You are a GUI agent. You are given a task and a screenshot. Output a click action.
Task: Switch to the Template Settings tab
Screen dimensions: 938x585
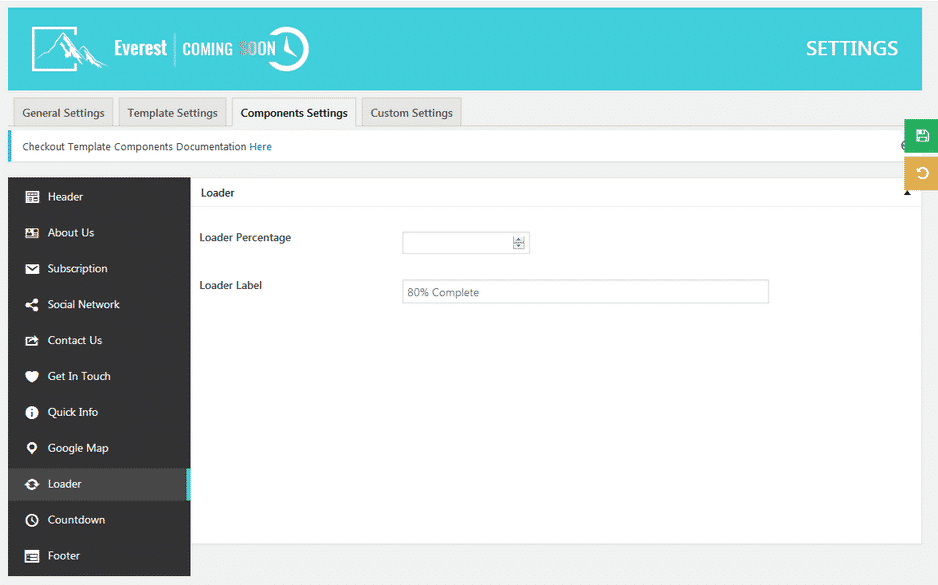(x=172, y=112)
